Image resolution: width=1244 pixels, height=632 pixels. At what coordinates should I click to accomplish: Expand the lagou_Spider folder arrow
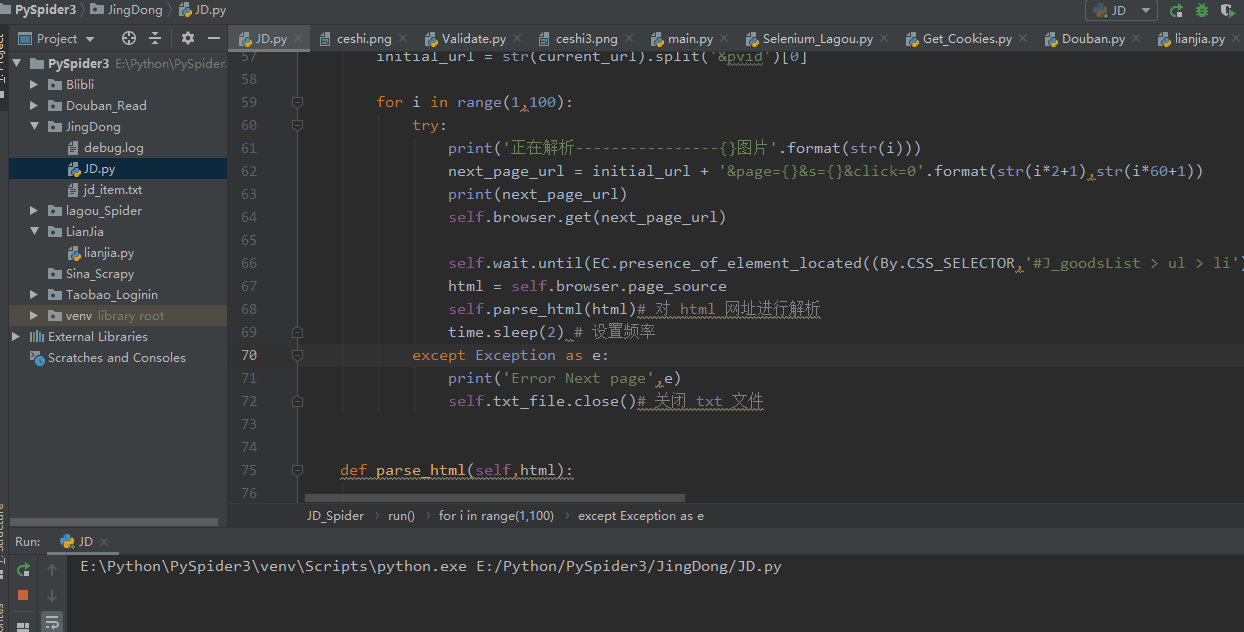click(34, 210)
